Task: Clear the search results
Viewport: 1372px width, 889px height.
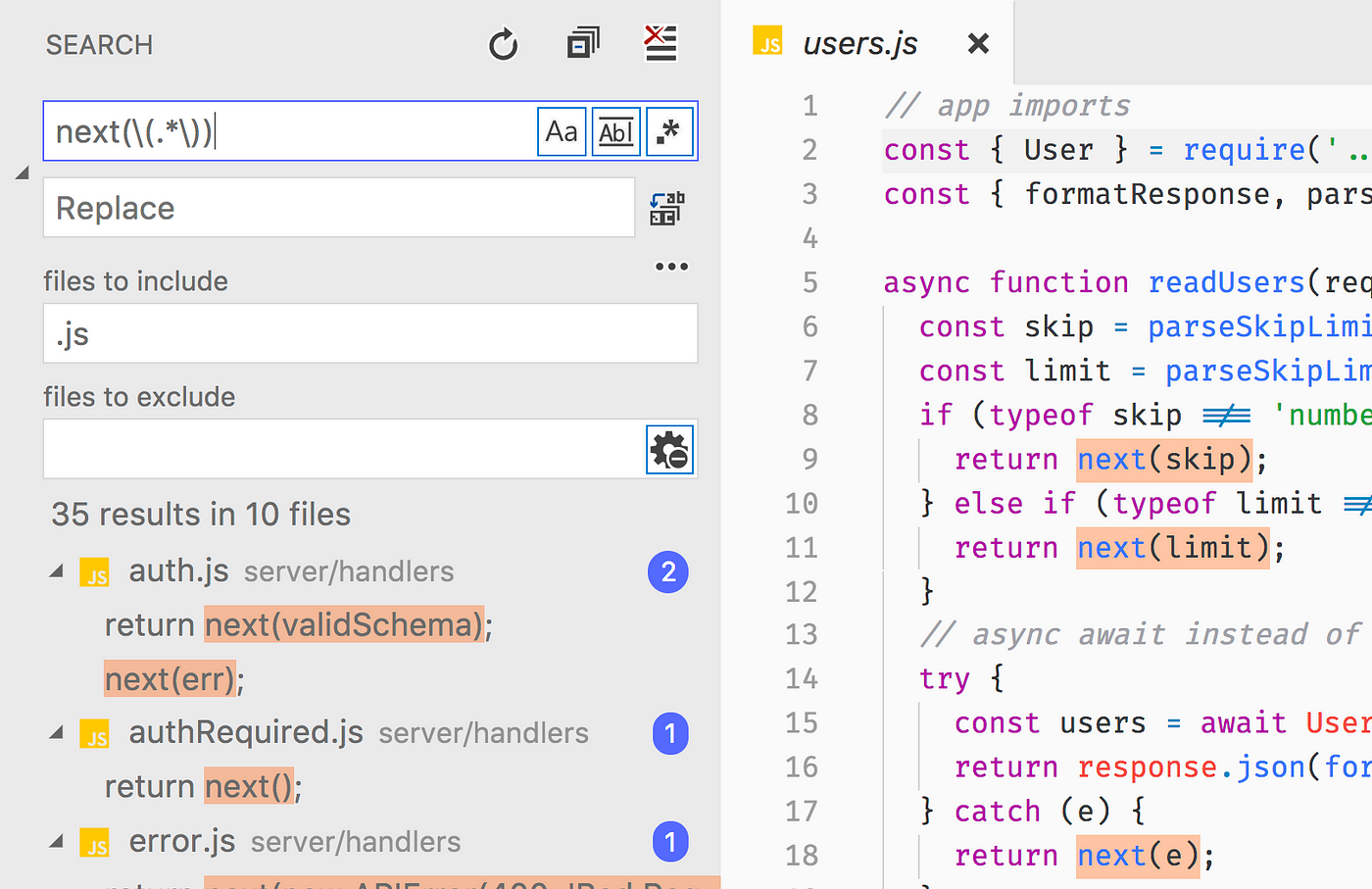Action: pos(661,43)
